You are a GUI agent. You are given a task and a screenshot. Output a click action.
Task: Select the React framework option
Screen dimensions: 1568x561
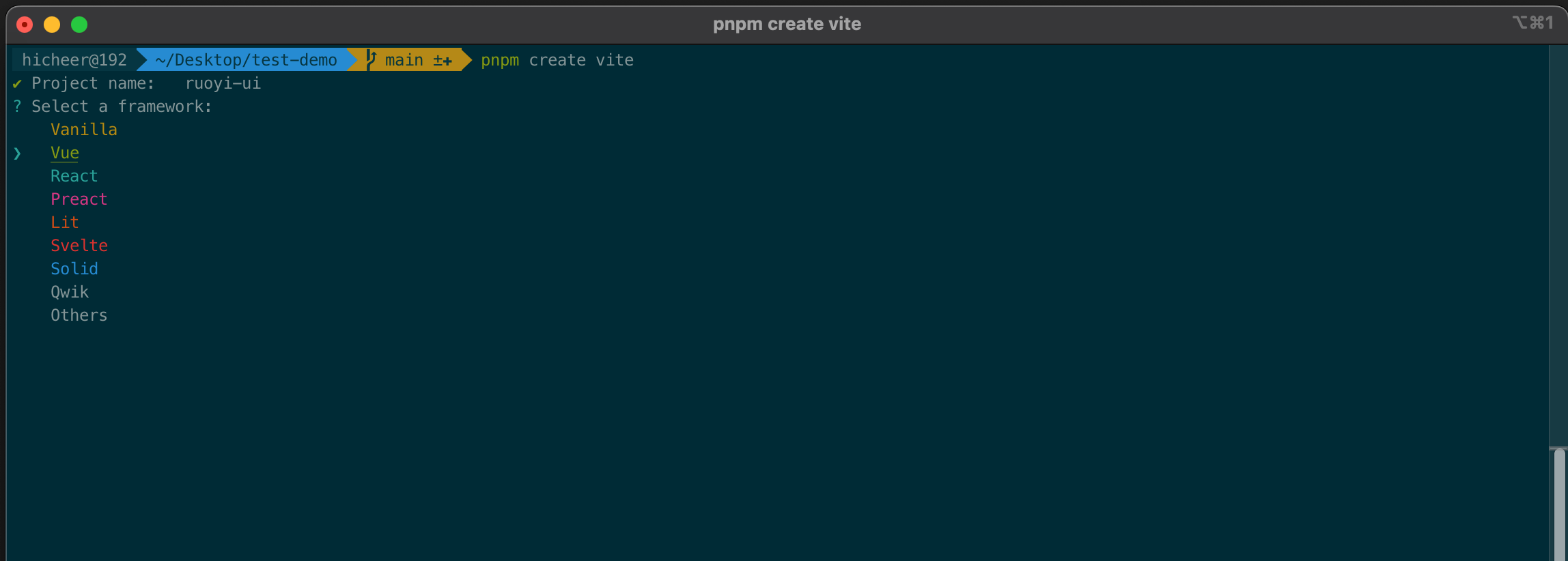tap(74, 176)
